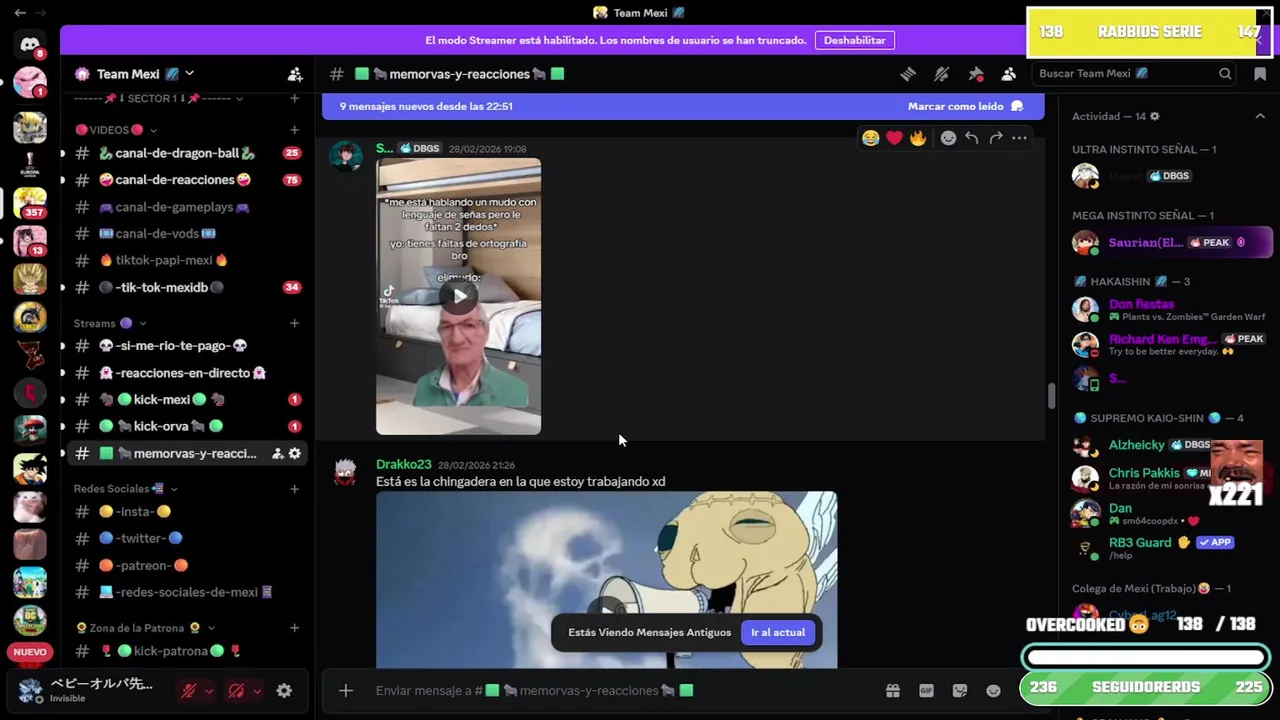The width and height of the screenshot is (1280, 720).
Task: React with laughing emoji on message
Action: pos(871,138)
